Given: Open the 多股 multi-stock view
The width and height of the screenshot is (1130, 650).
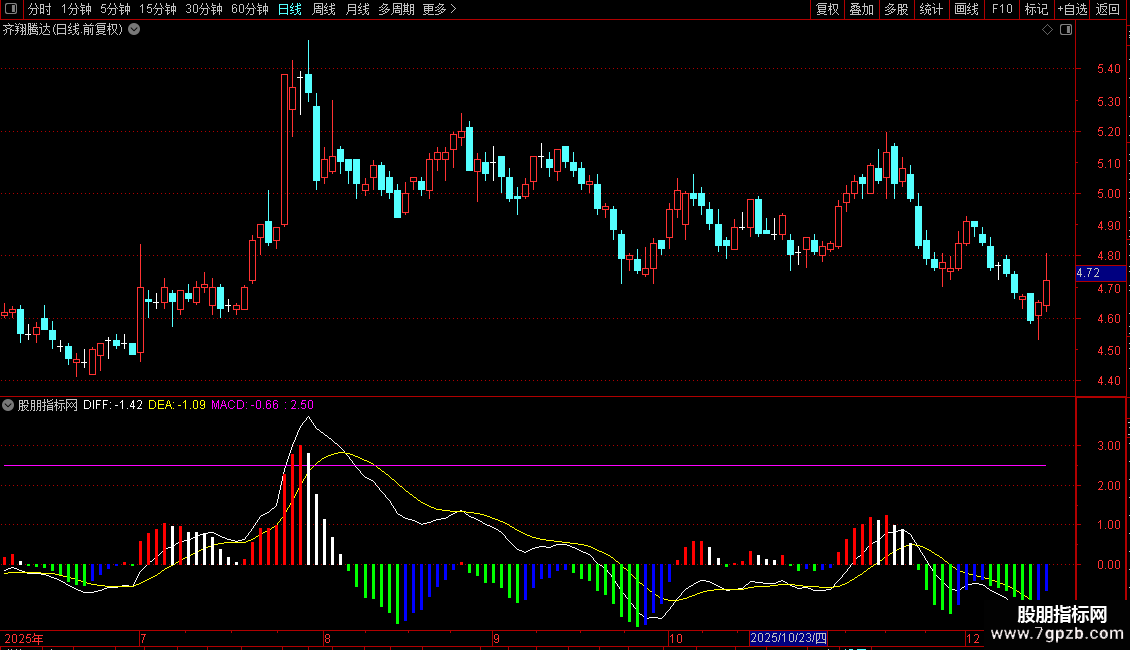Looking at the screenshot, I should 897,9.
